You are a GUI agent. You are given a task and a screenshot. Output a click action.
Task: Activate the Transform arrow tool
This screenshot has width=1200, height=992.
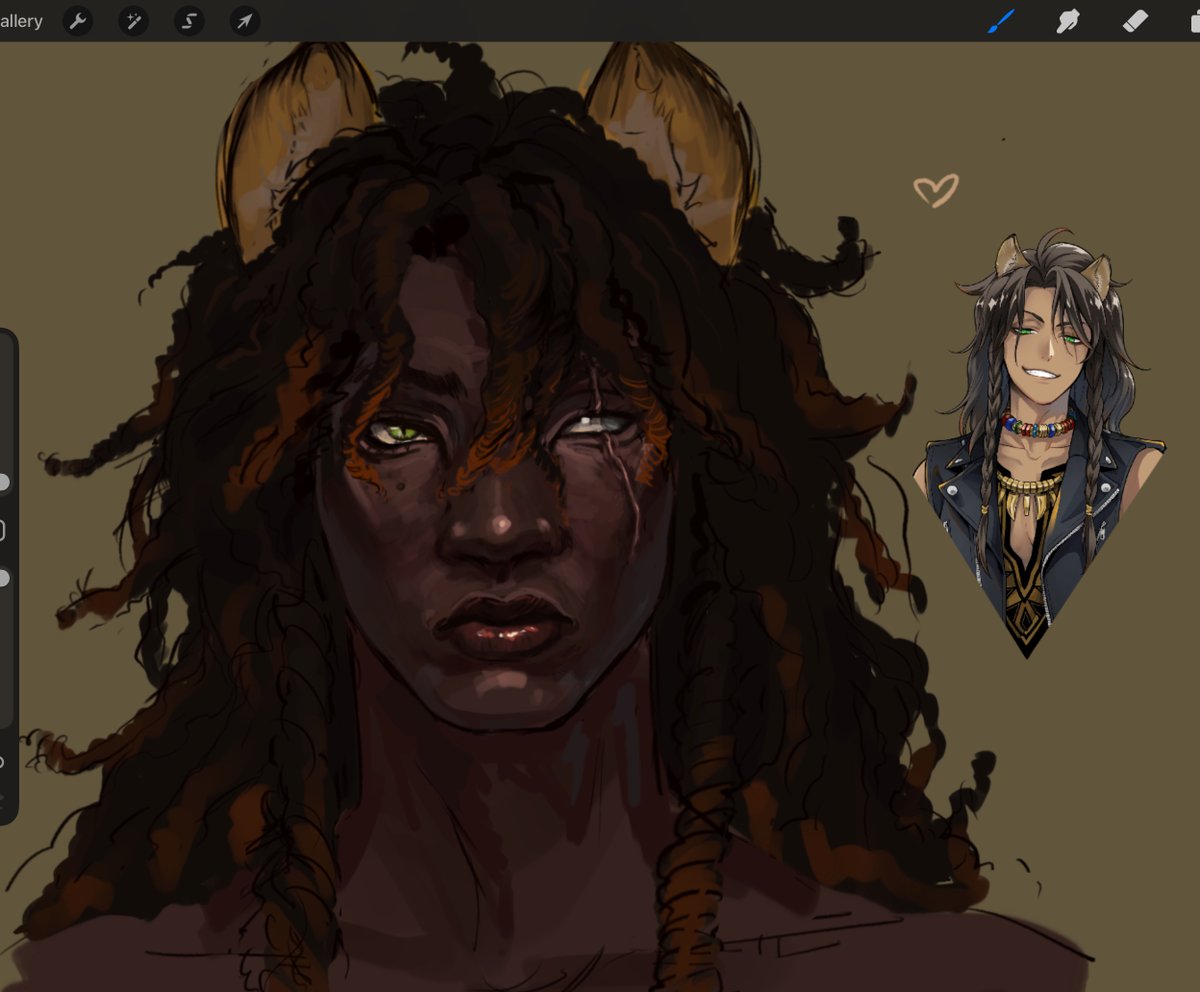(x=245, y=21)
